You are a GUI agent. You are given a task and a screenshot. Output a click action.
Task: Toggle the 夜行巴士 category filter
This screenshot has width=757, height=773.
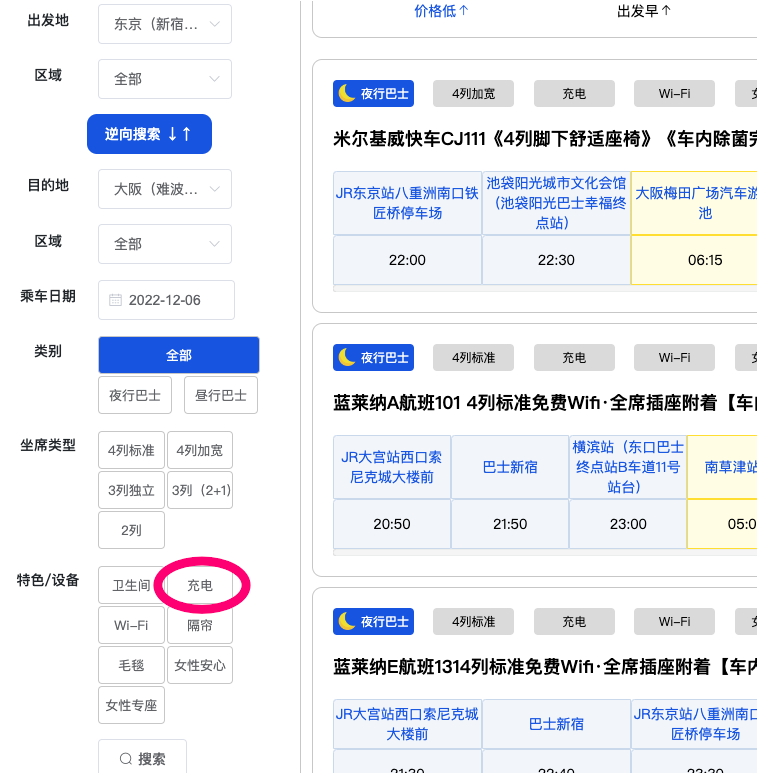coord(135,395)
